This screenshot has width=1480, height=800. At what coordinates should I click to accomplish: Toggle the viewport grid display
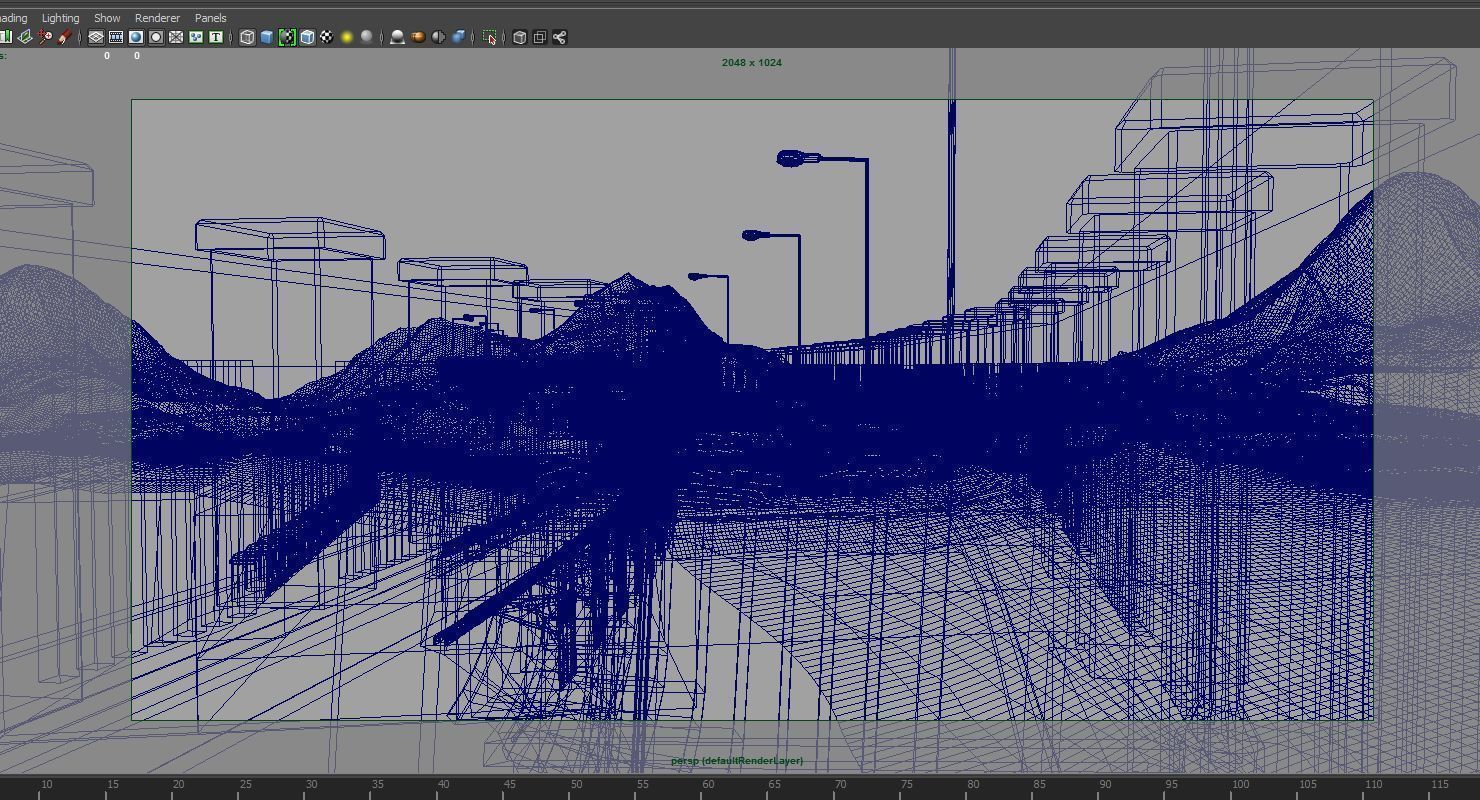point(96,37)
